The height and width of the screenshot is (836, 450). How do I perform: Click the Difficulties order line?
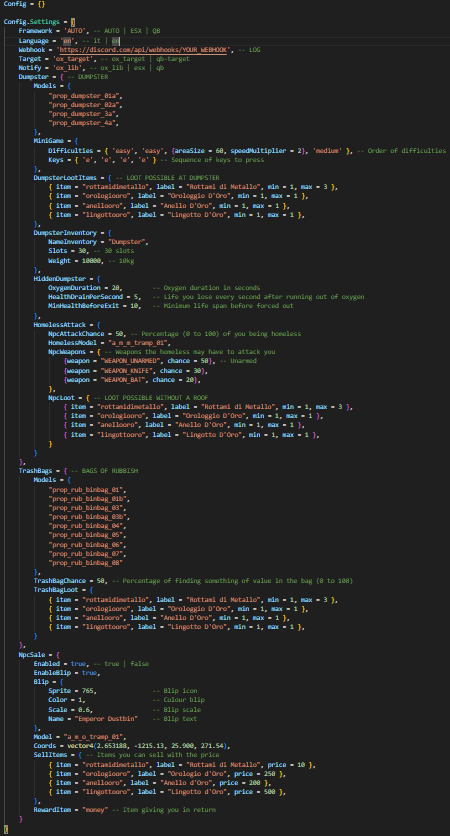(247, 151)
